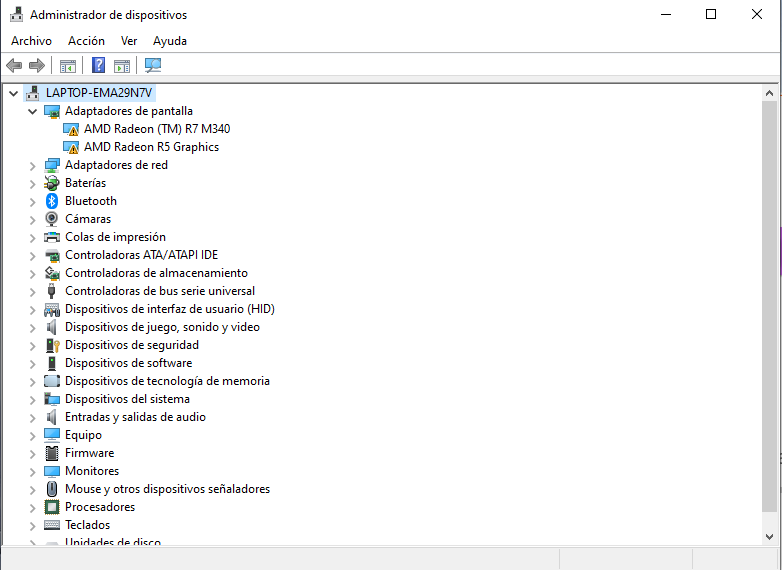Expand the Monitores chevron

point(32,471)
